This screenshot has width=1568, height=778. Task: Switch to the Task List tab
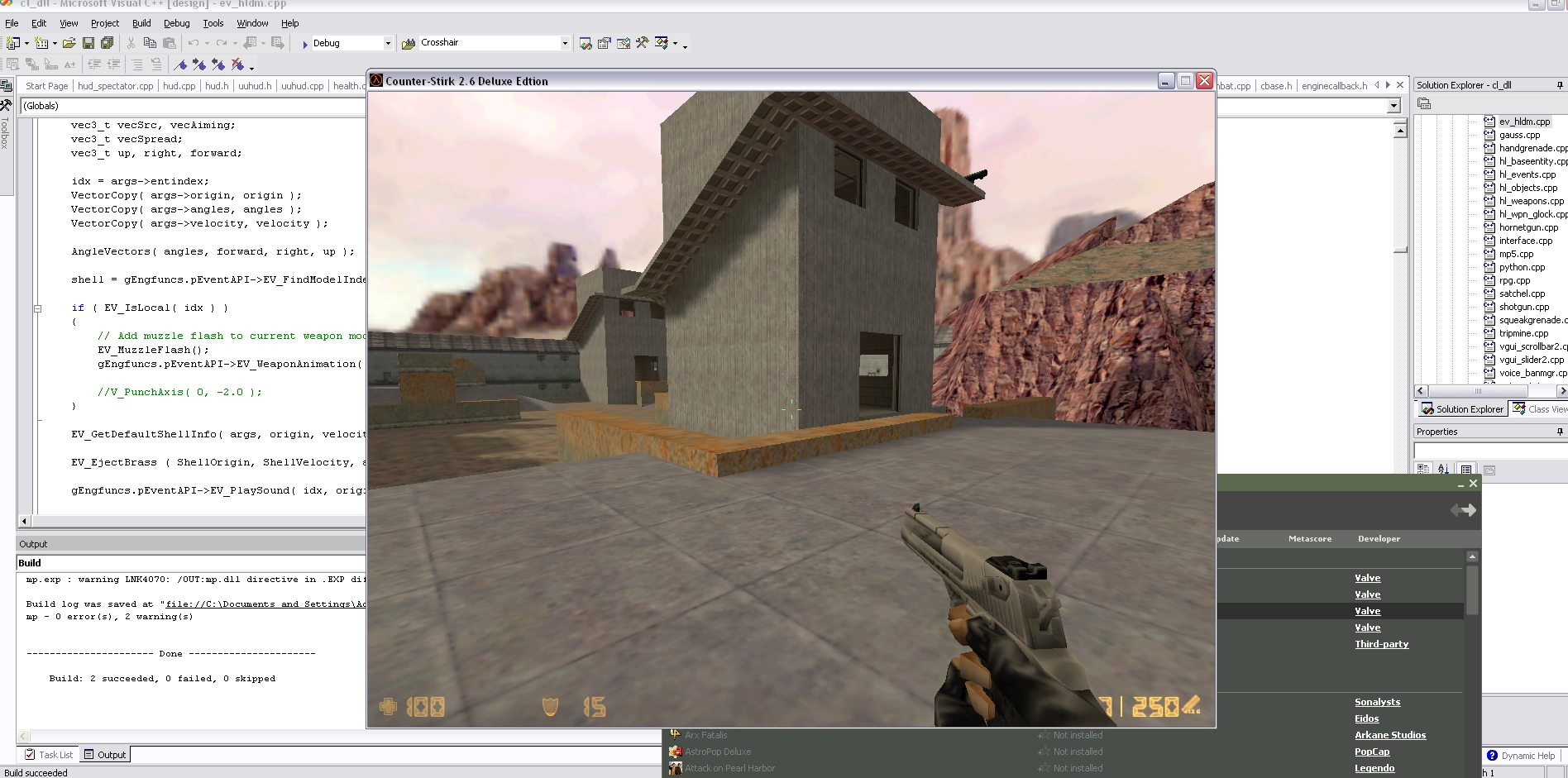49,755
